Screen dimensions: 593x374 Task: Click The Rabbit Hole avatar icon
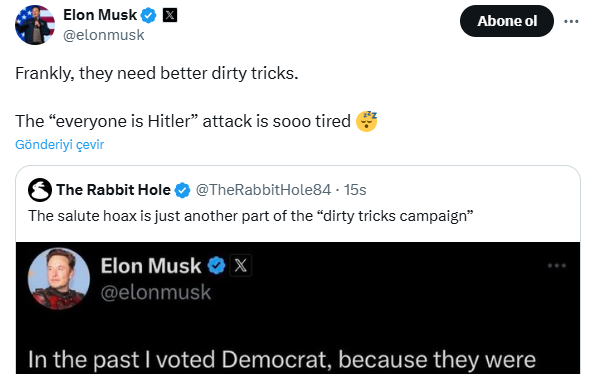point(40,190)
